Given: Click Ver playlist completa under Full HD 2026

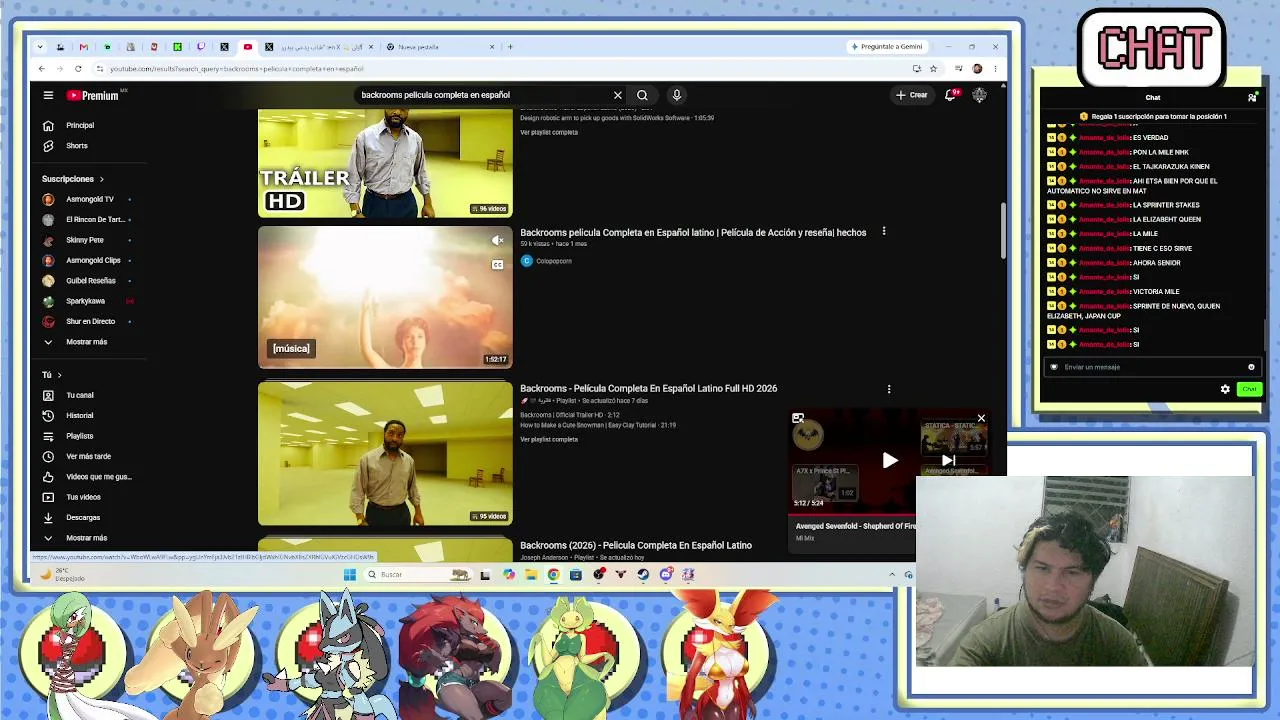Looking at the screenshot, I should coord(549,439).
